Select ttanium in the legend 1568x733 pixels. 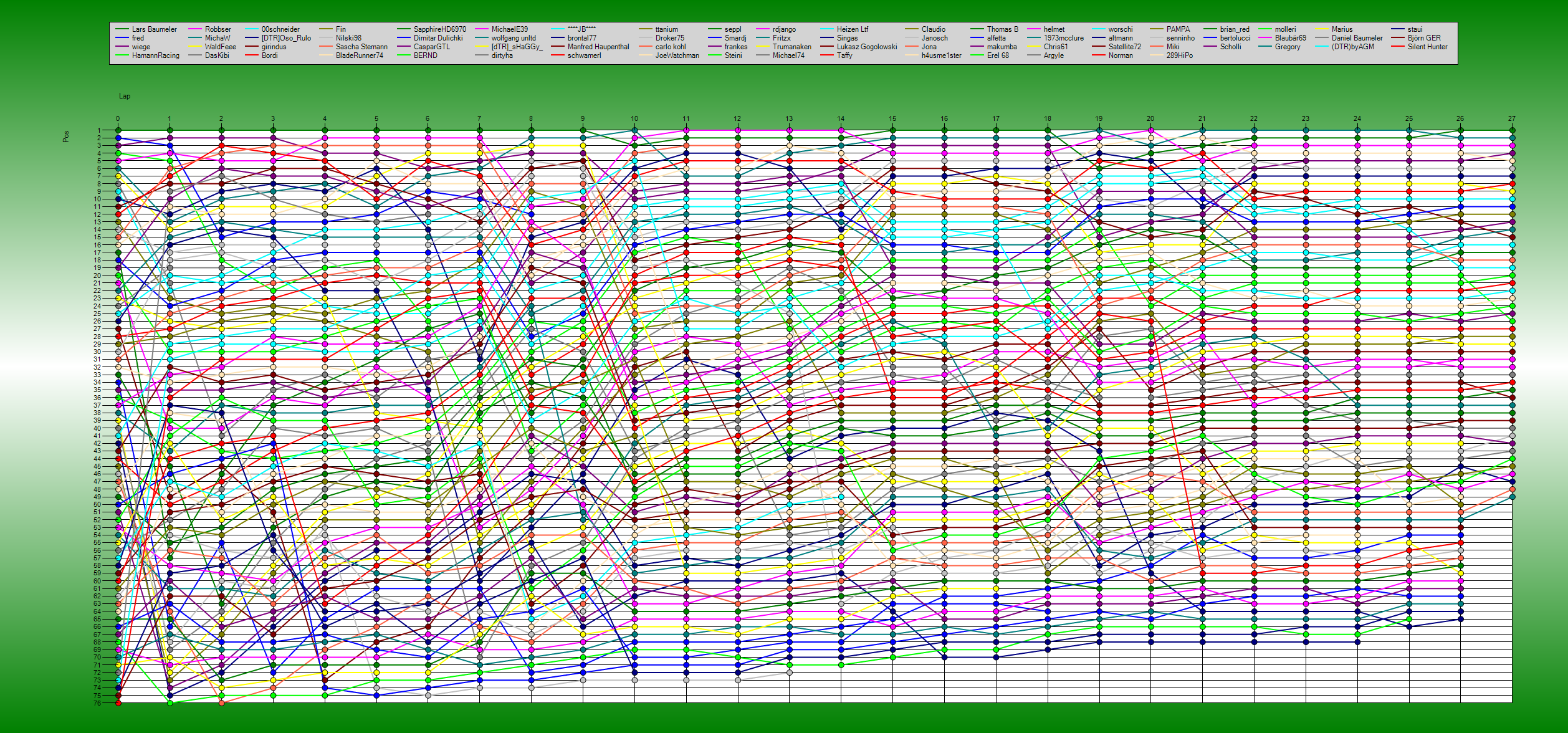coord(666,29)
